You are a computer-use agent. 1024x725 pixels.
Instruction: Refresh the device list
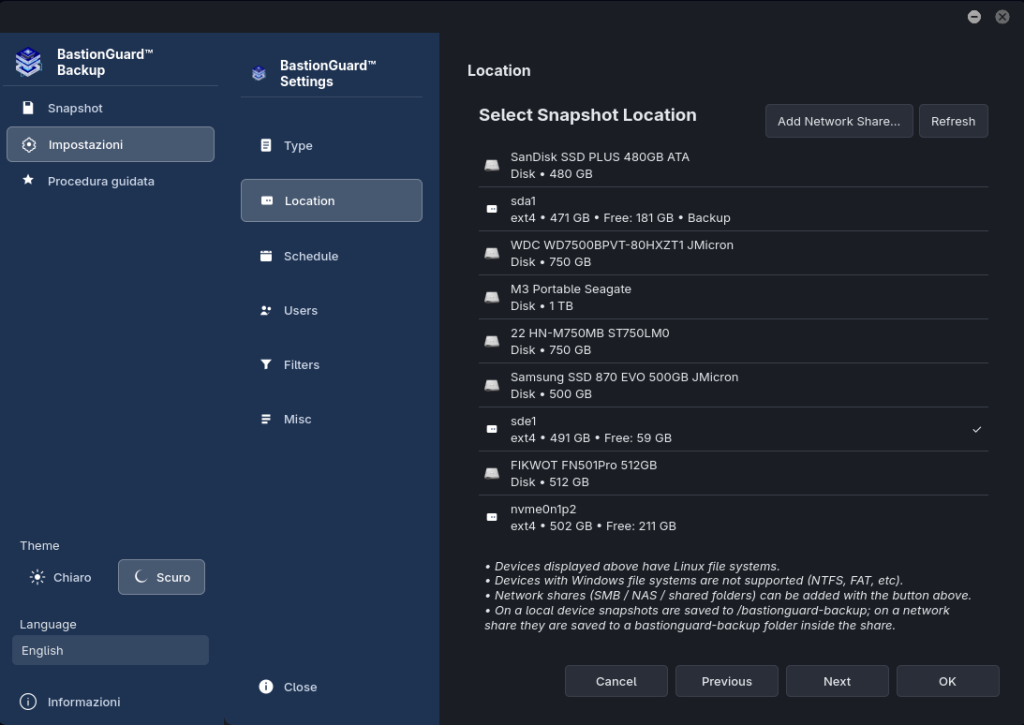click(x=953, y=121)
